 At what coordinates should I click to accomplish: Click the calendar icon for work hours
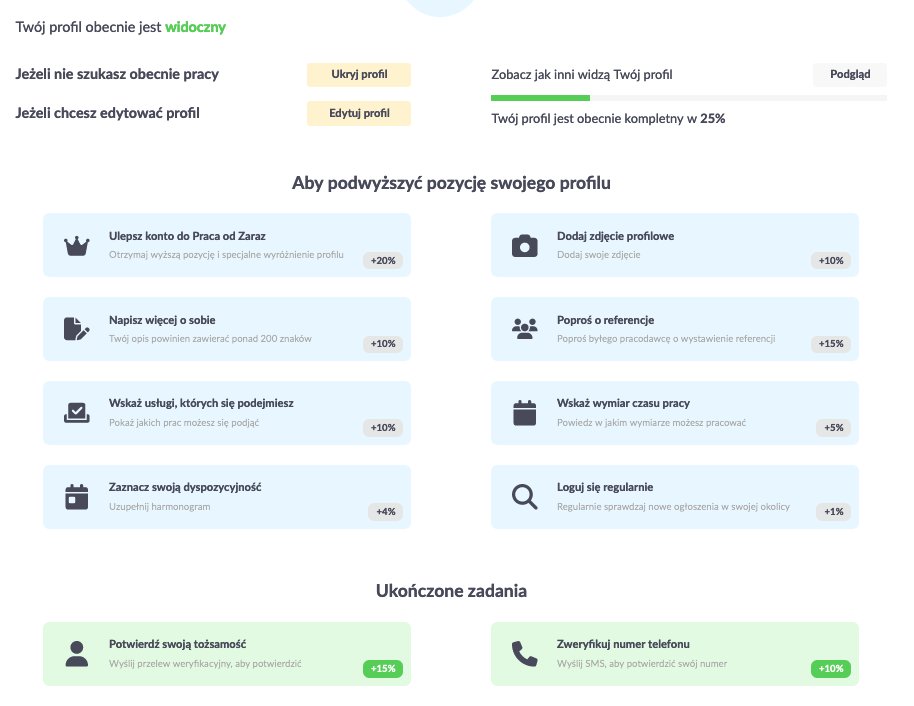[x=525, y=413]
